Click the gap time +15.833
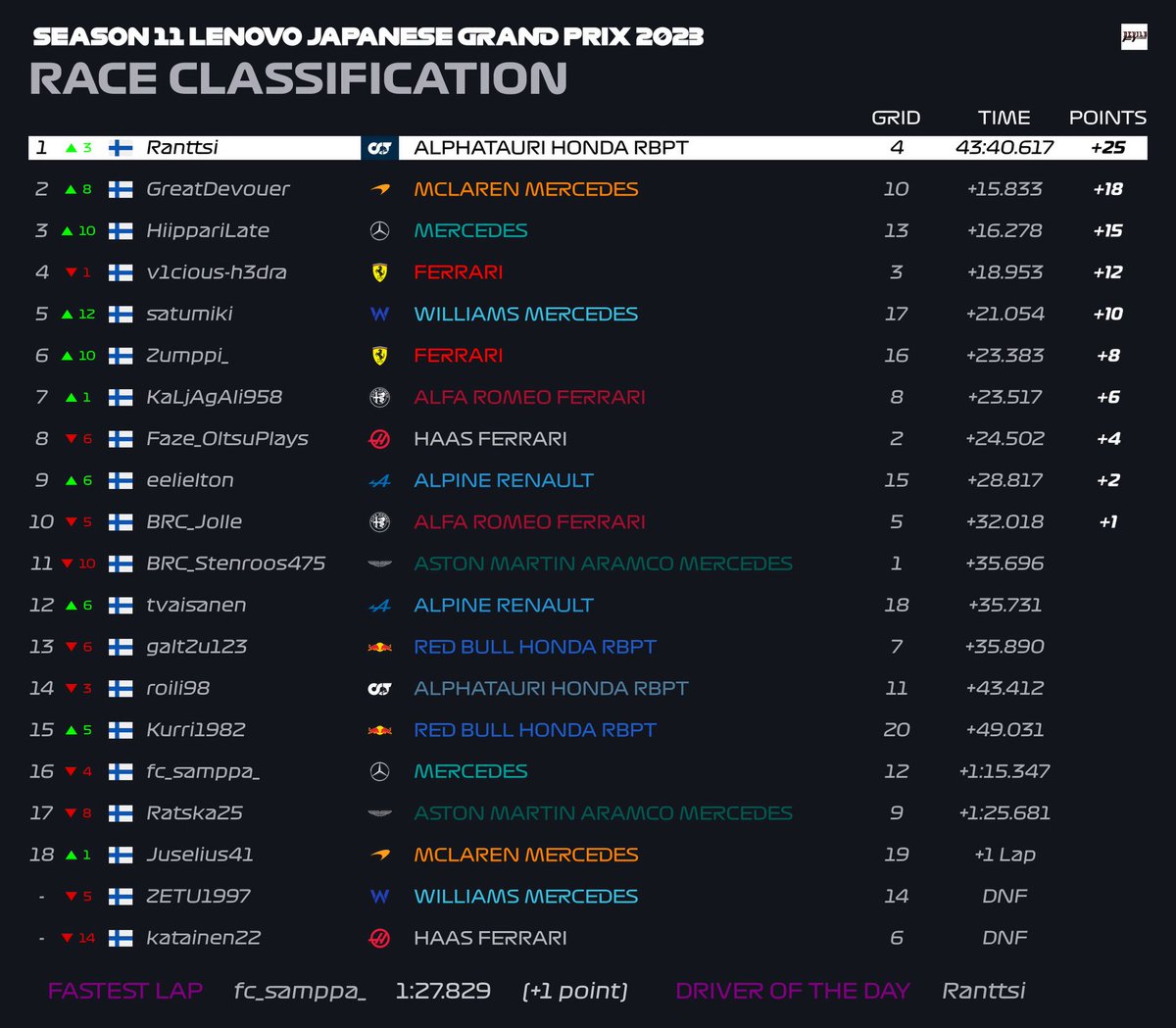This screenshot has height=1028, width=1176. pyautogui.click(x=1004, y=189)
